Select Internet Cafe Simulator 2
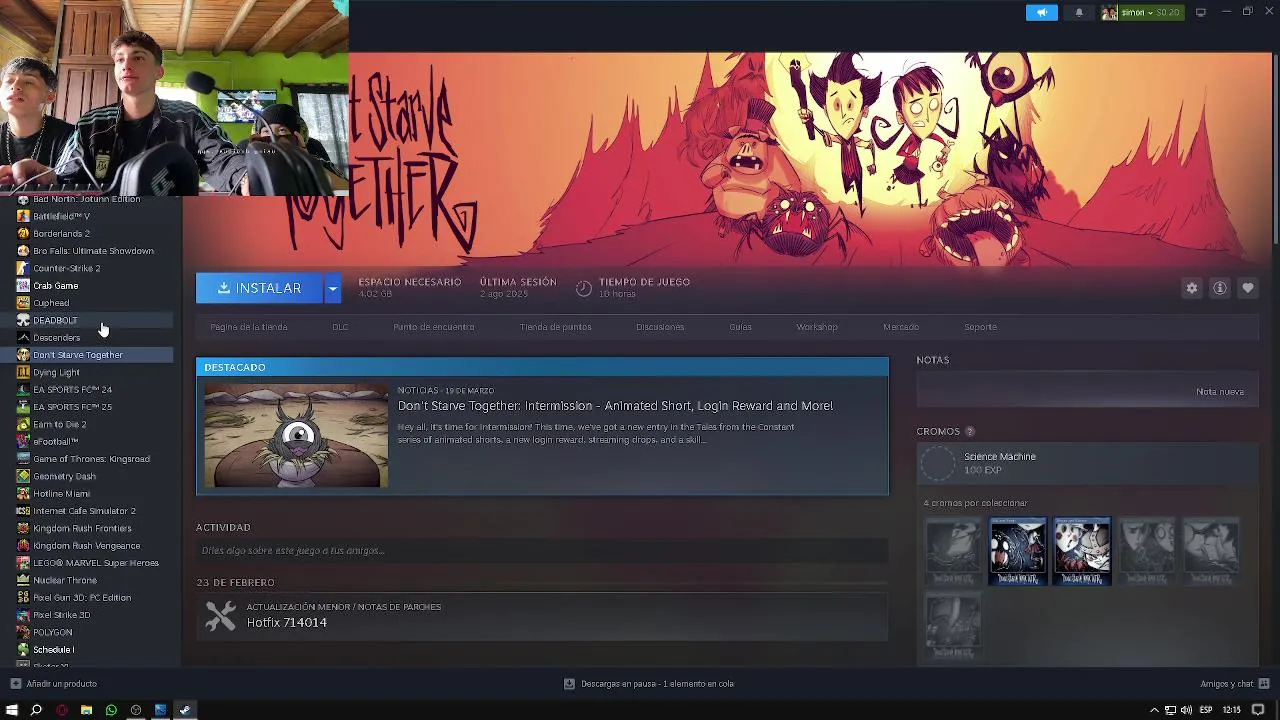Image resolution: width=1280 pixels, height=720 pixels. [86, 511]
